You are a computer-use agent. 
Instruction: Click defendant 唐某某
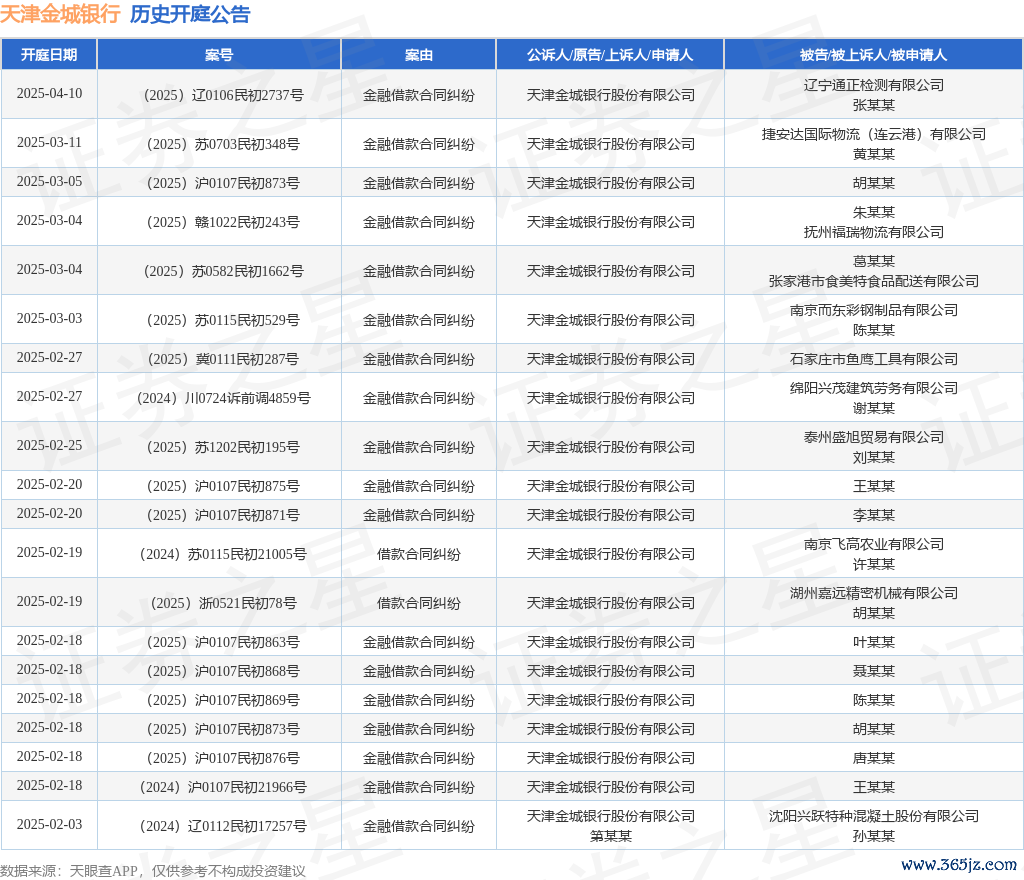tap(874, 758)
